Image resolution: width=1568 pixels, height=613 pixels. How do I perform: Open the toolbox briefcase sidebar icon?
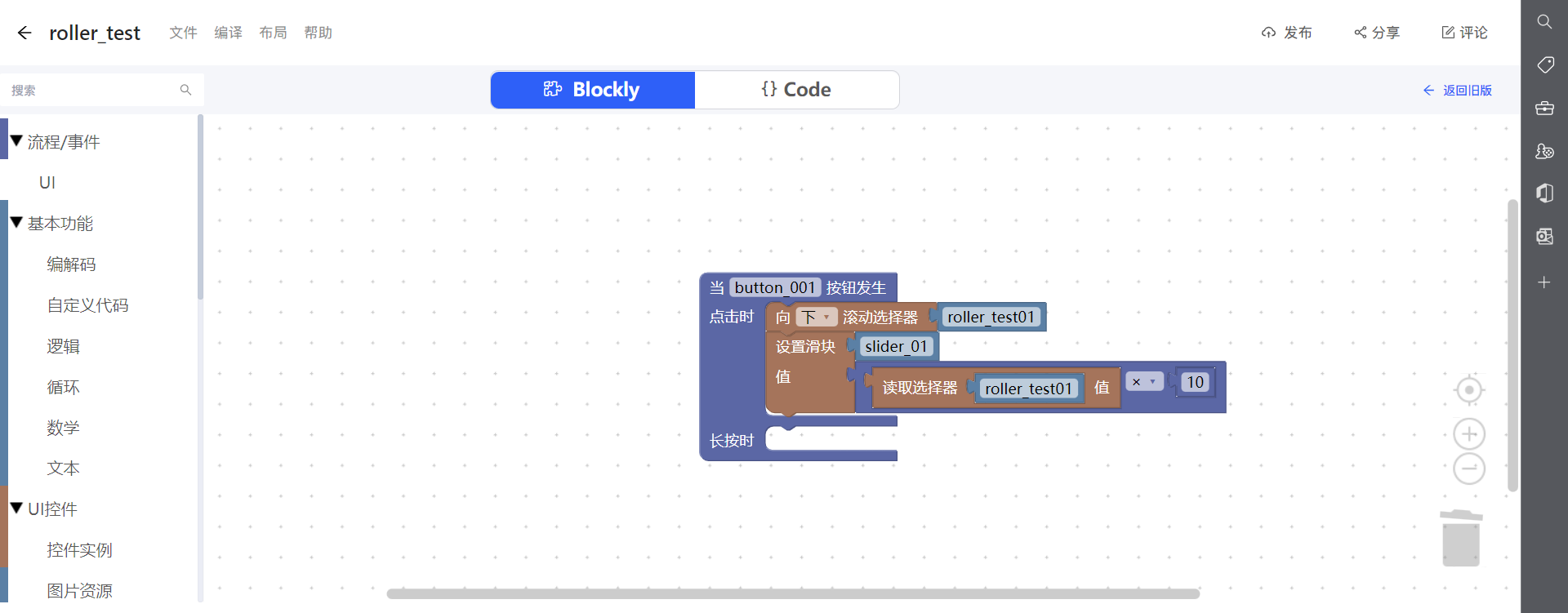(x=1544, y=108)
